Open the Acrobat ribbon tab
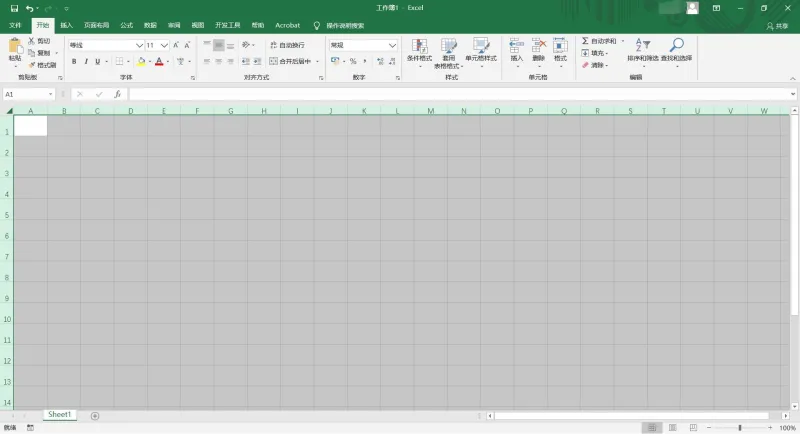Image resolution: width=800 pixels, height=434 pixels. coord(287,25)
